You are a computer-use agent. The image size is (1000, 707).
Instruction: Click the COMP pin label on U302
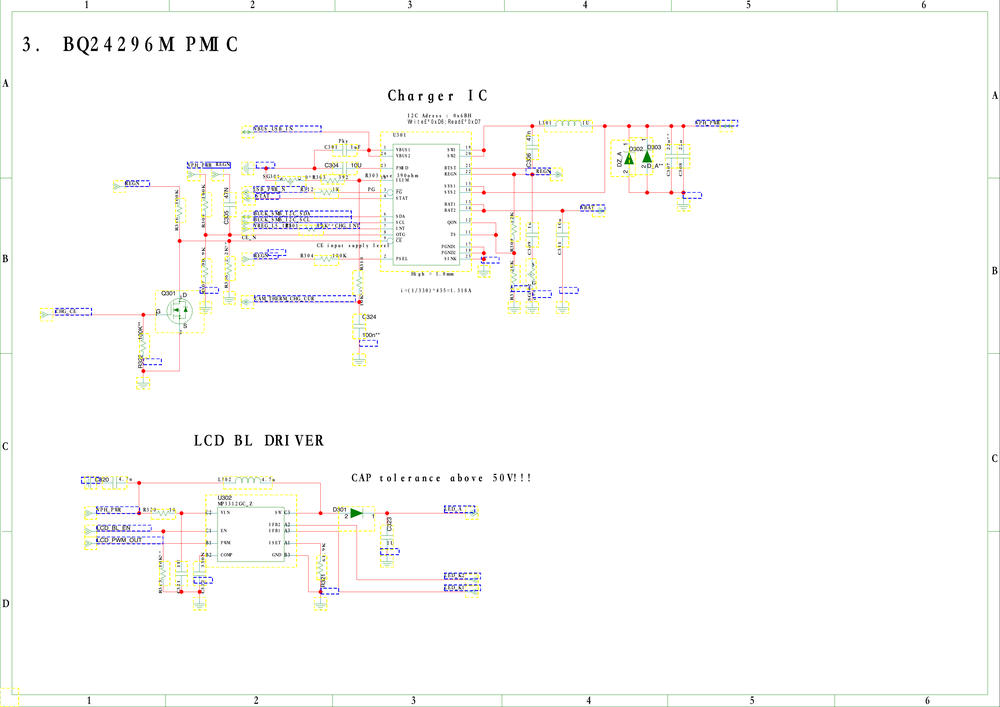pos(226,555)
